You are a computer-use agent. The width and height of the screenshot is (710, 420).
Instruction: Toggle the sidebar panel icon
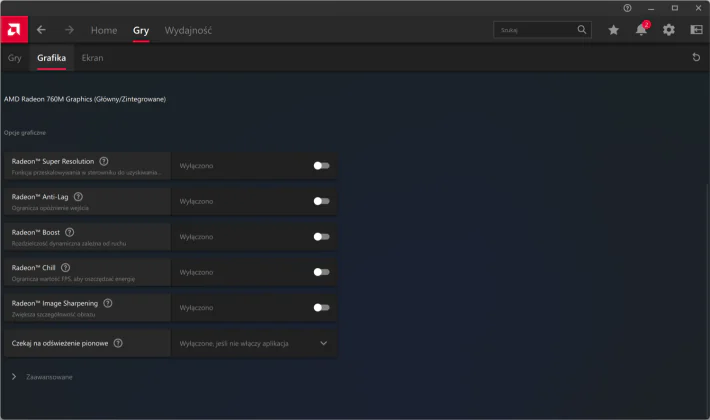click(696, 30)
